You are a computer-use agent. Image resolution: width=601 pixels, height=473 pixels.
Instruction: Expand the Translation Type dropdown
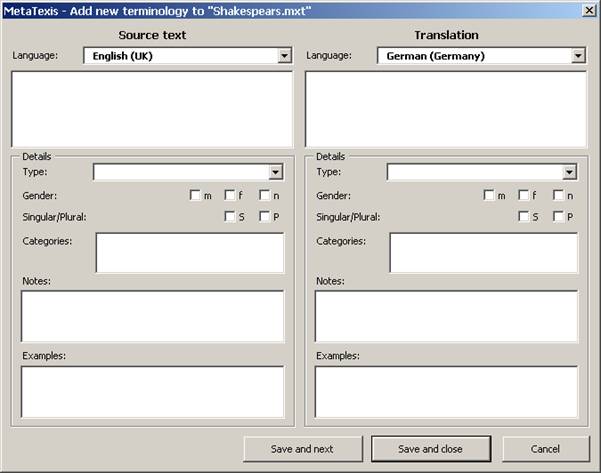coord(569,172)
